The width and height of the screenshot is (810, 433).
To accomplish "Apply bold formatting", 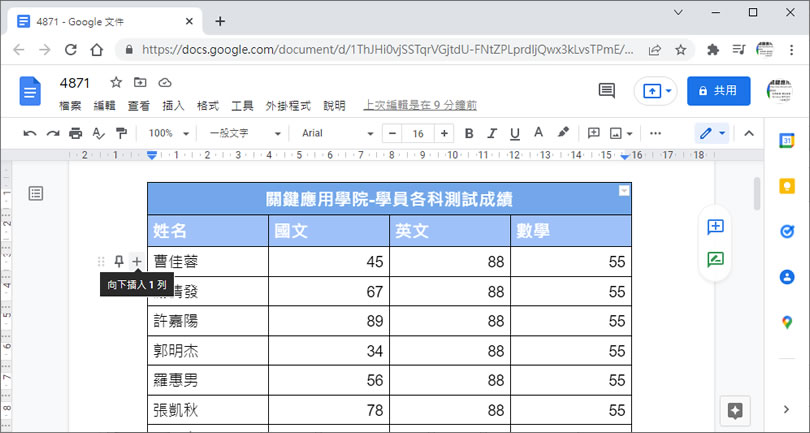I will pos(469,133).
